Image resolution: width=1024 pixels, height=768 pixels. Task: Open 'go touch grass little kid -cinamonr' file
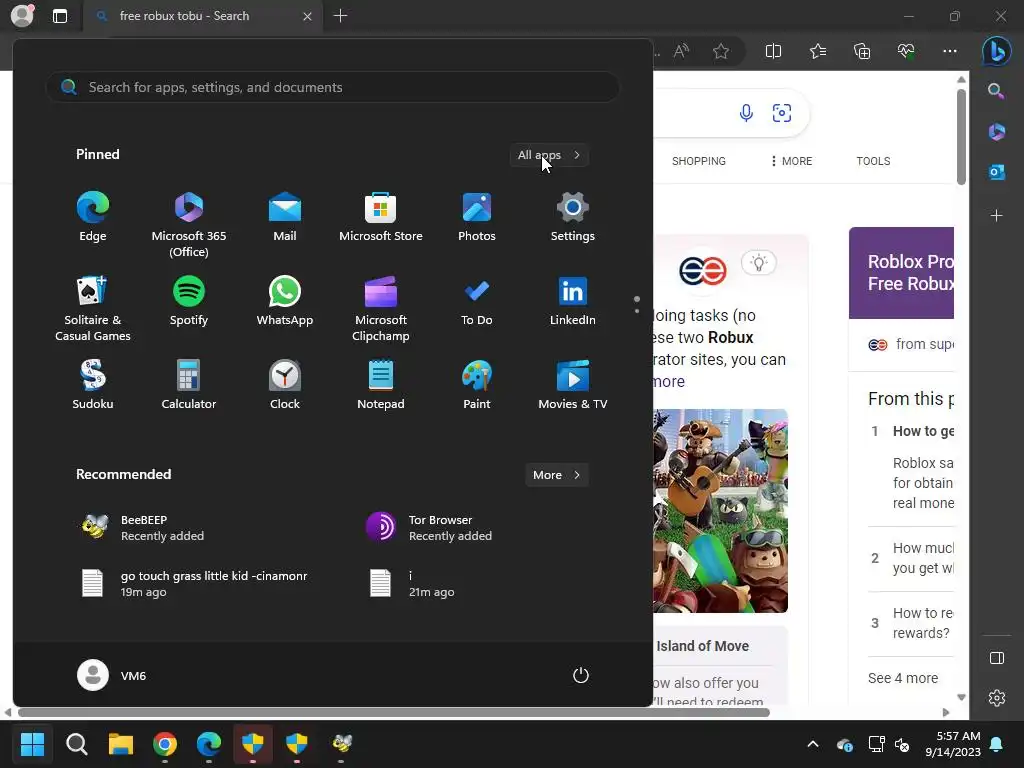(x=196, y=583)
